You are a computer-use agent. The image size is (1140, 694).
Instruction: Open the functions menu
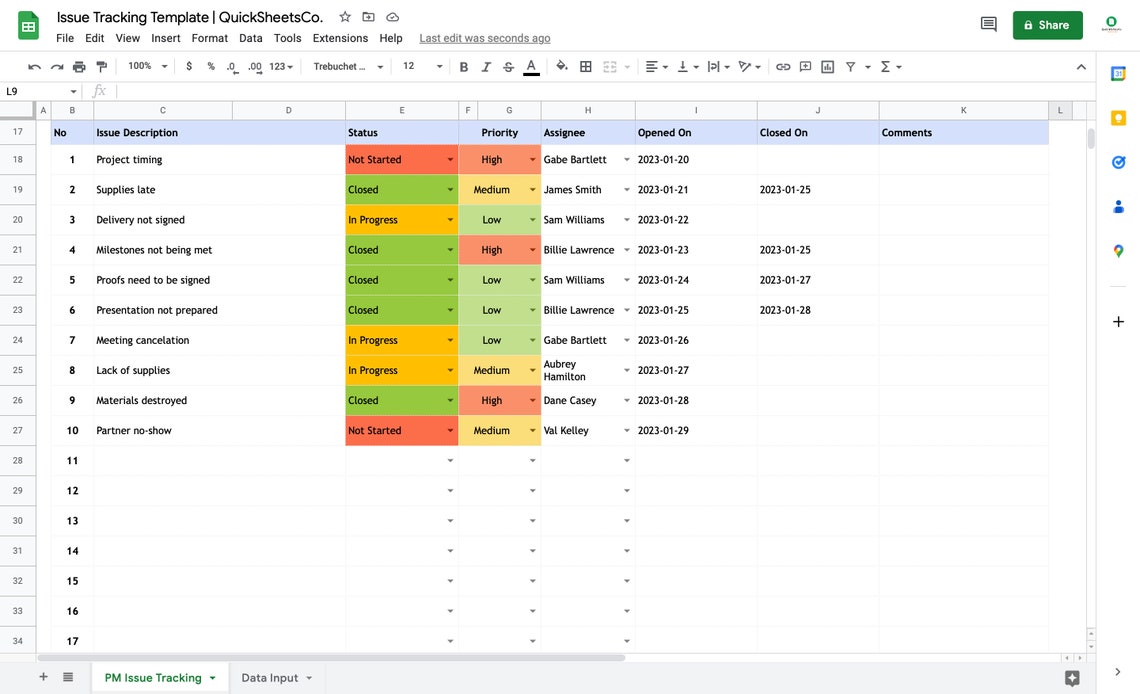click(x=884, y=65)
